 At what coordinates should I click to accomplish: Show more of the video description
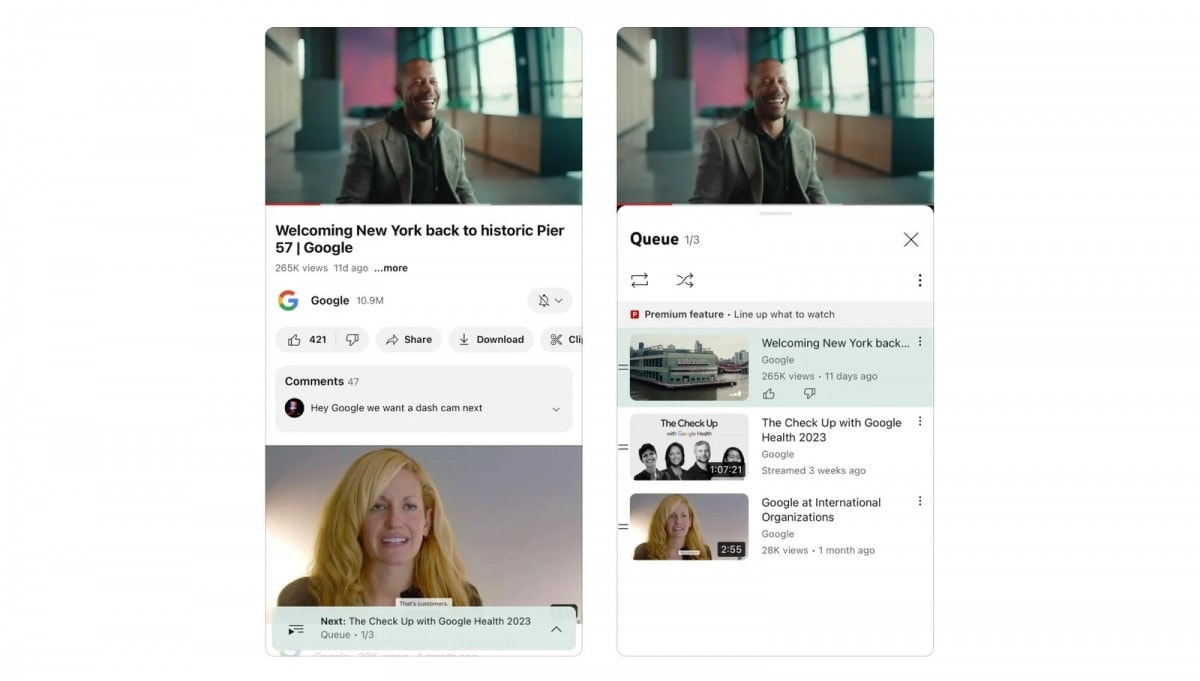[391, 268]
